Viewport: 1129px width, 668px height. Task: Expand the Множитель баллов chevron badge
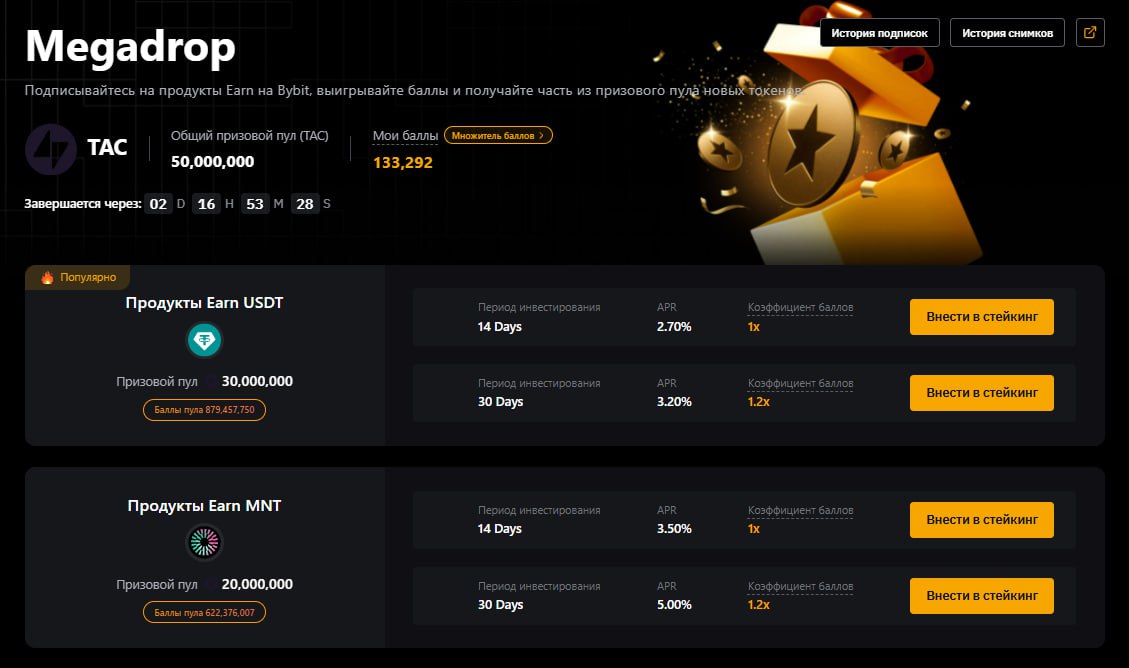coord(498,135)
